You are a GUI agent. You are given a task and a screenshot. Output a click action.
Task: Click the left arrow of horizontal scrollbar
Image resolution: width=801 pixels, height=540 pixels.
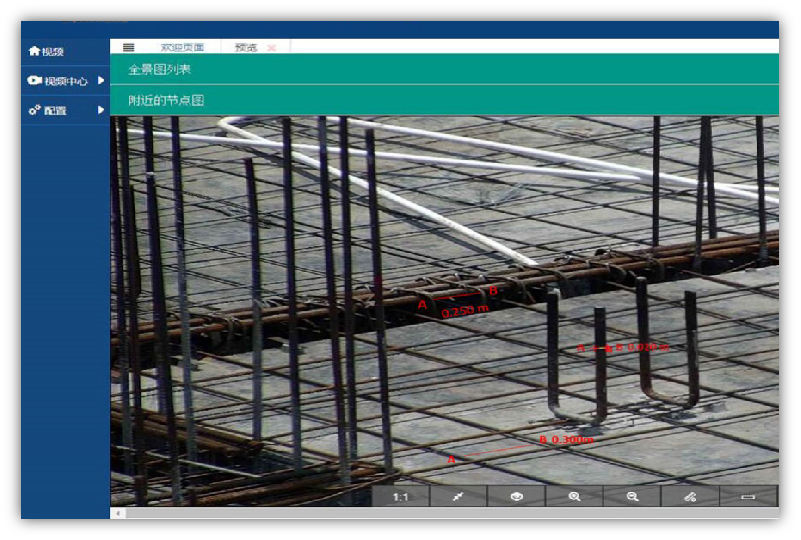[x=119, y=513]
